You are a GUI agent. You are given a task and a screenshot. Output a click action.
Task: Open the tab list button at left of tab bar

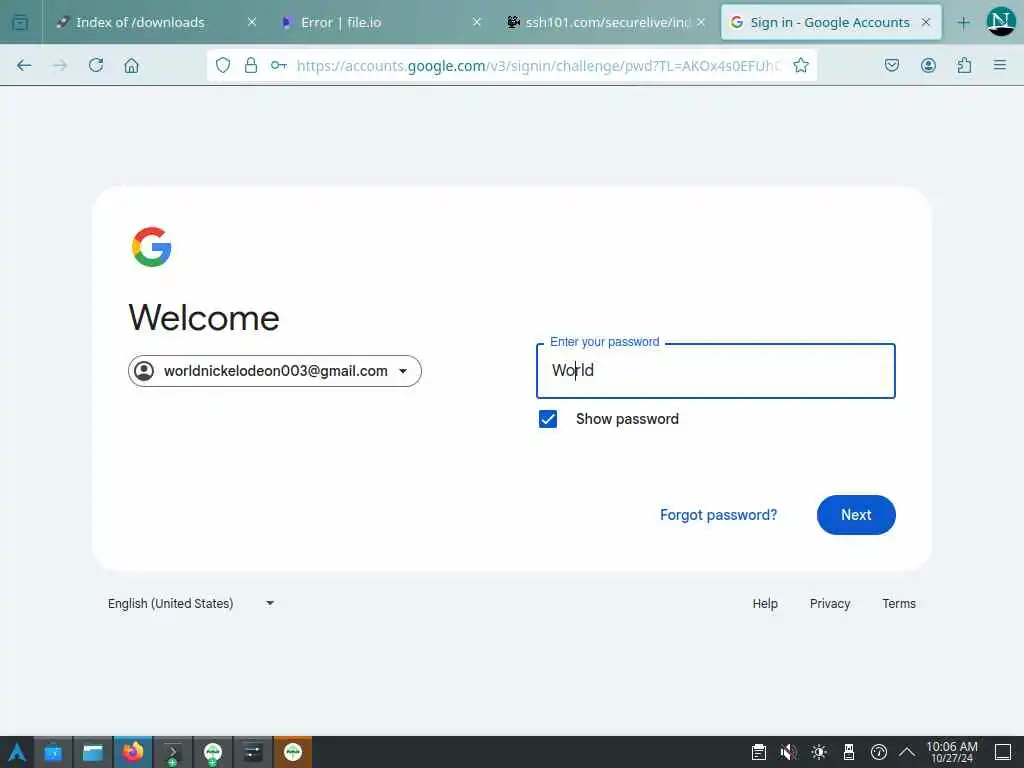click(20, 23)
